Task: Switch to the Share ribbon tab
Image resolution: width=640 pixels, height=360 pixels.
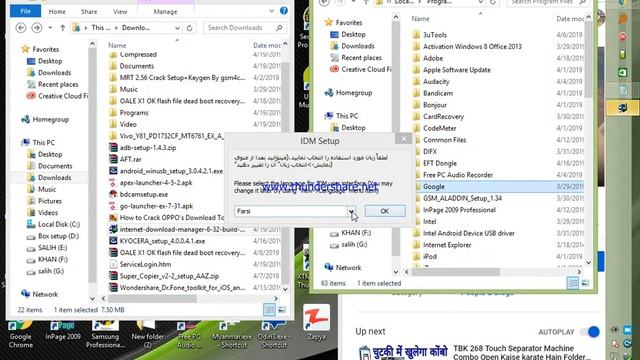Action: point(89,12)
